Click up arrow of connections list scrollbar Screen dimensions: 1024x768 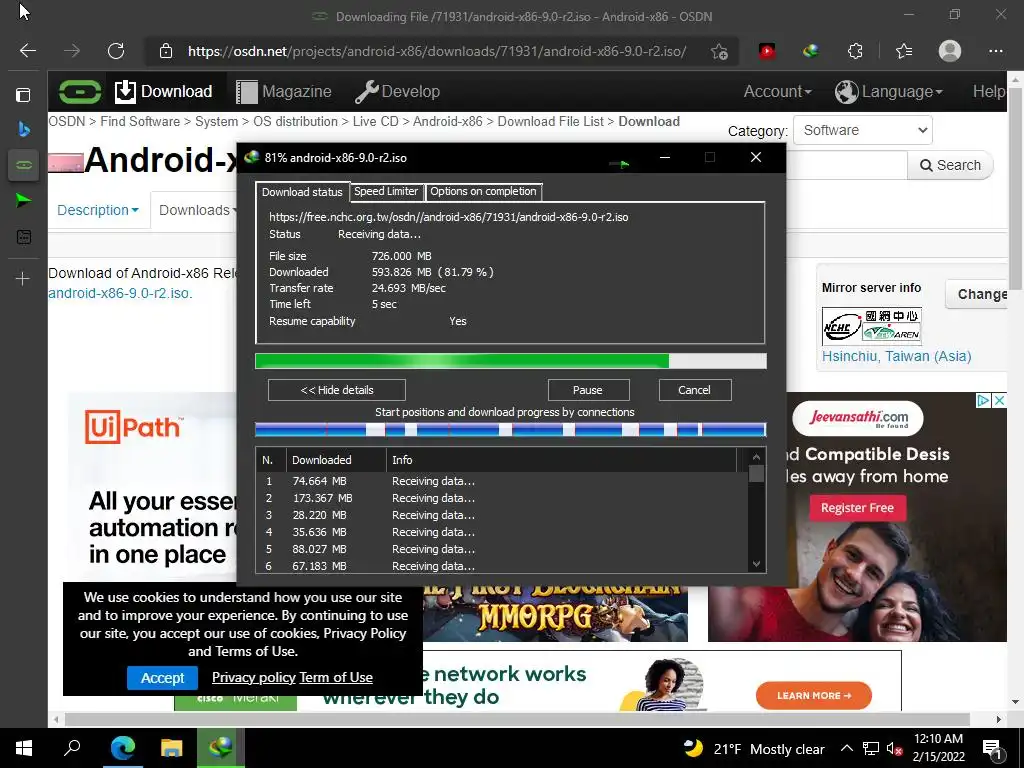(x=756, y=457)
